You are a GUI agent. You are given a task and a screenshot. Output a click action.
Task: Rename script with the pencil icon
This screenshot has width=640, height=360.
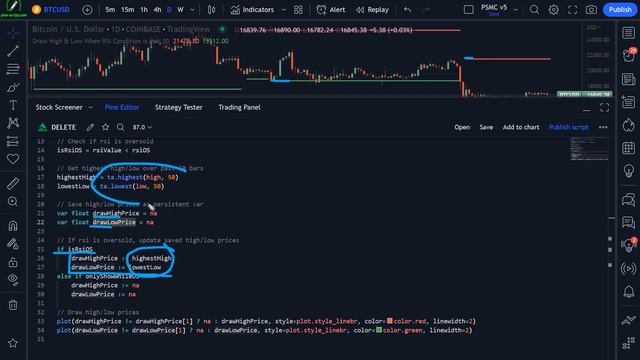(90, 127)
